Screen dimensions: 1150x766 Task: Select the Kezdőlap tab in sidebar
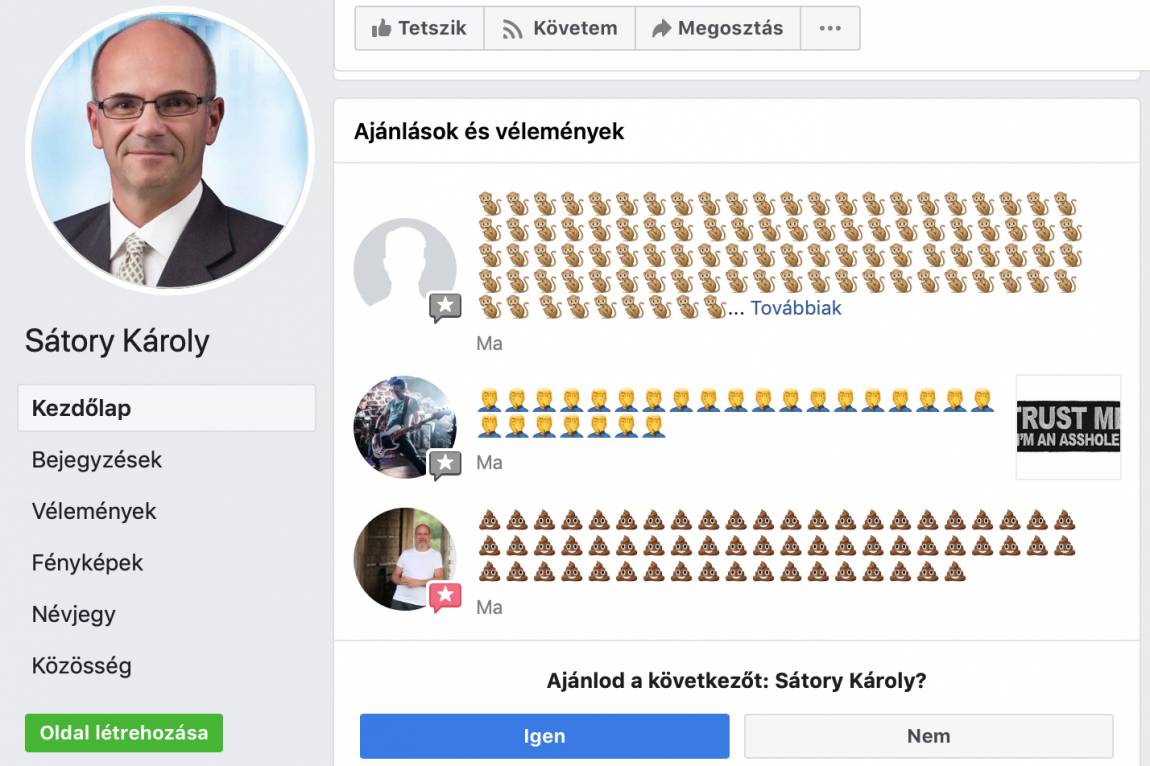click(166, 408)
